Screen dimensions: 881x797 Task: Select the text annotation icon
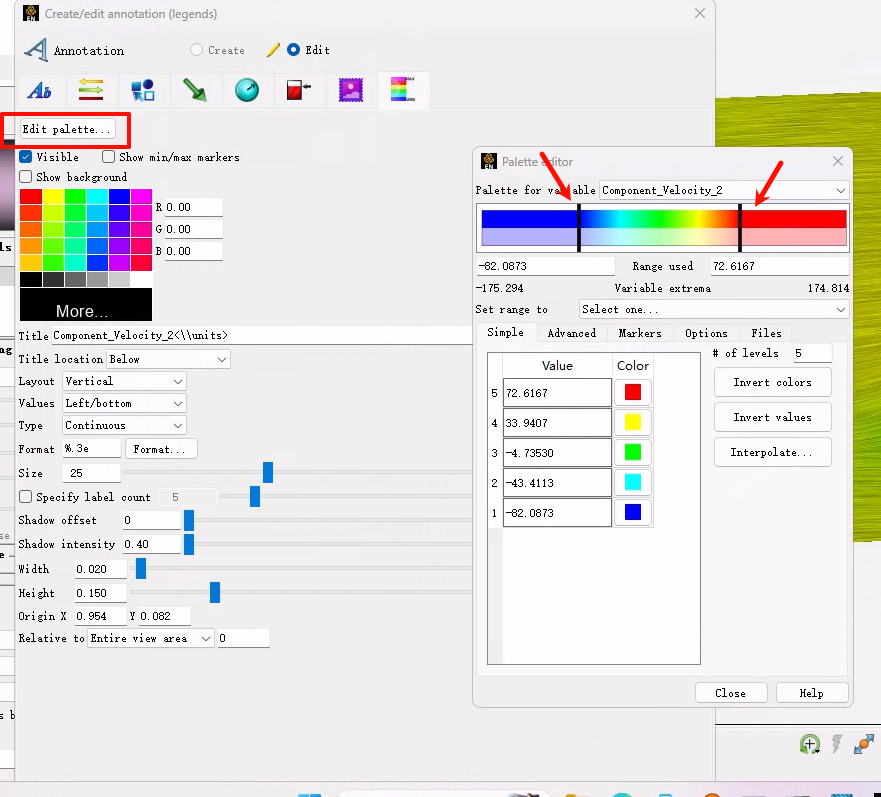pyautogui.click(x=39, y=91)
